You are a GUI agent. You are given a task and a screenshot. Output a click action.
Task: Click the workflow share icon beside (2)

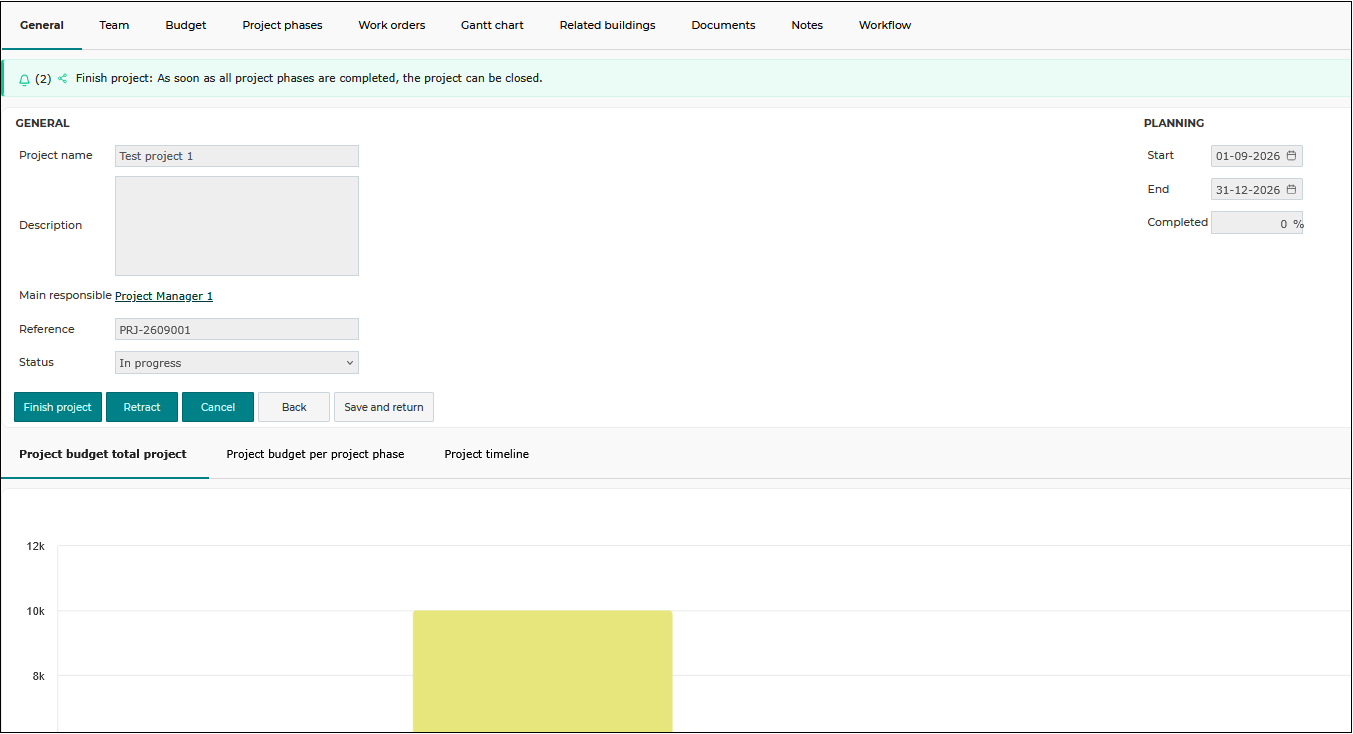(63, 78)
